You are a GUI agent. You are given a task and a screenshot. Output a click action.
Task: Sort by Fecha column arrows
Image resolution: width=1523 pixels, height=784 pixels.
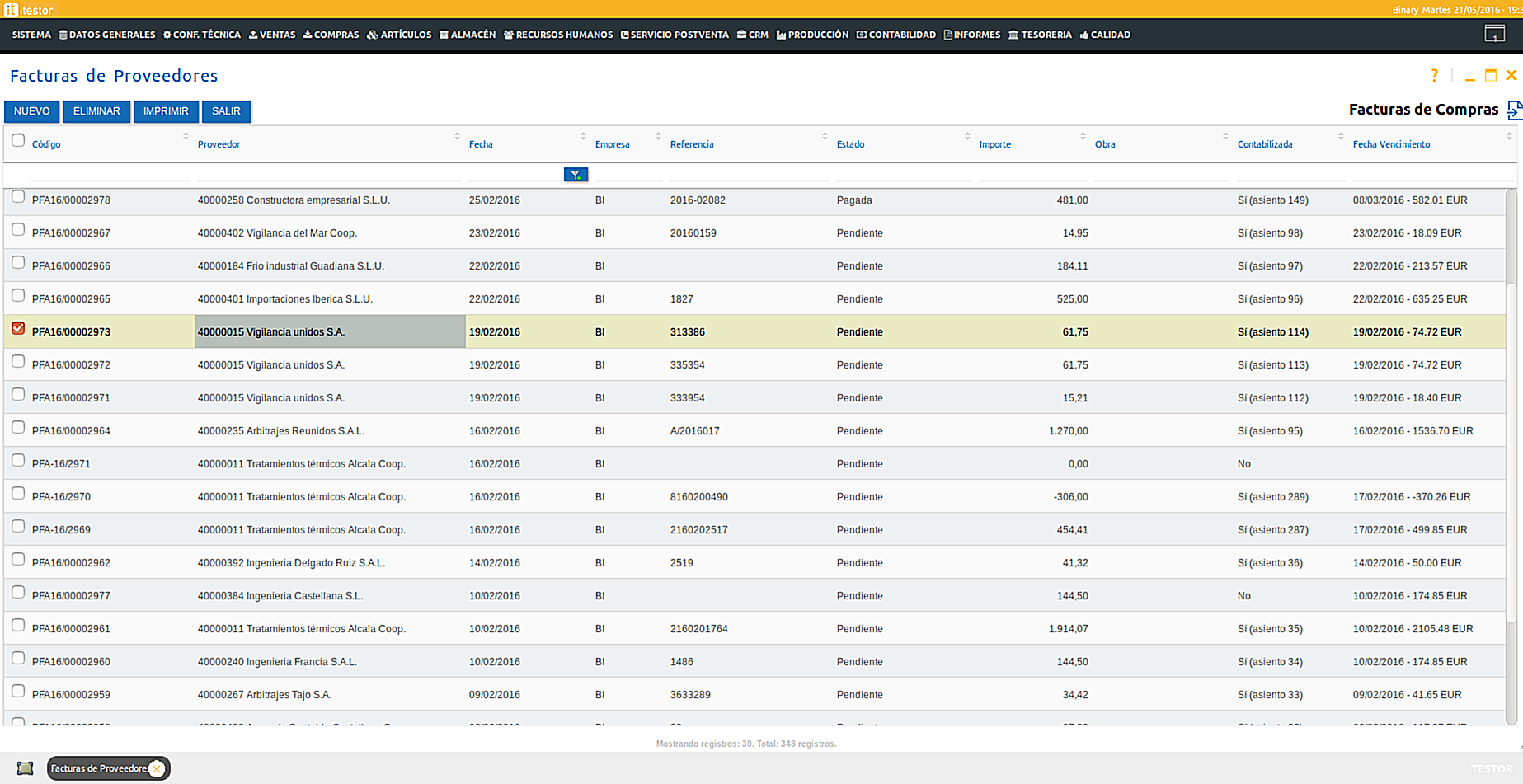pos(583,136)
